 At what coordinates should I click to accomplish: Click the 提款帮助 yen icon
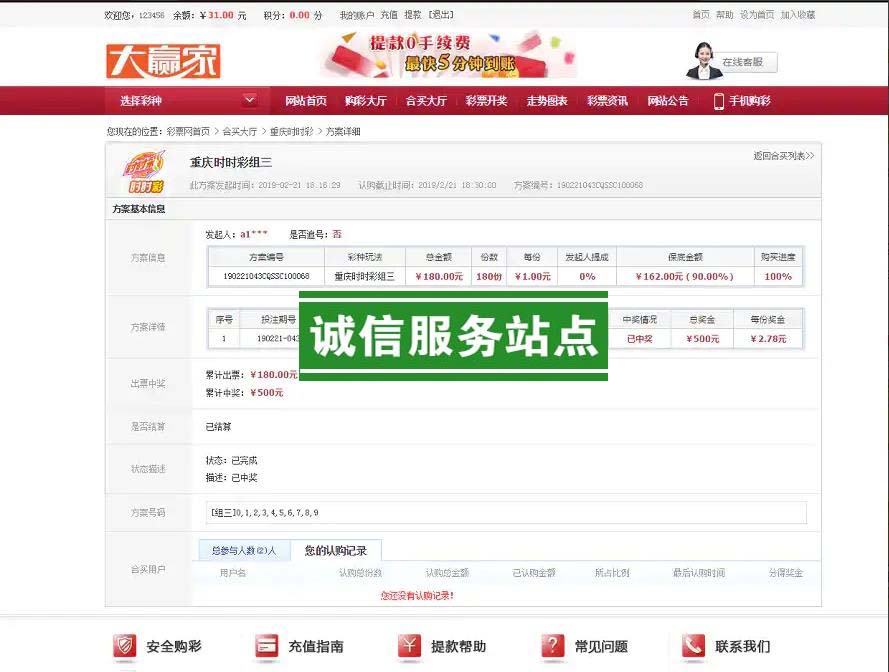click(x=409, y=646)
